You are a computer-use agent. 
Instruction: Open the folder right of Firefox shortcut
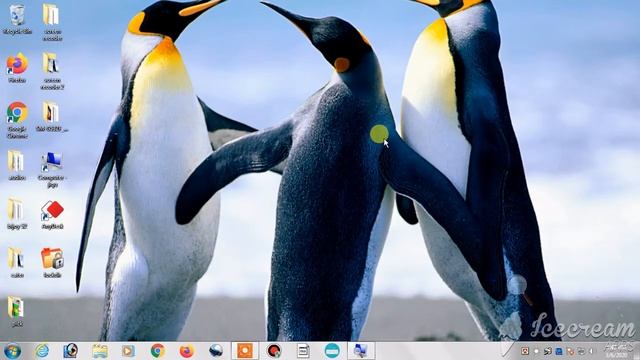point(52,71)
